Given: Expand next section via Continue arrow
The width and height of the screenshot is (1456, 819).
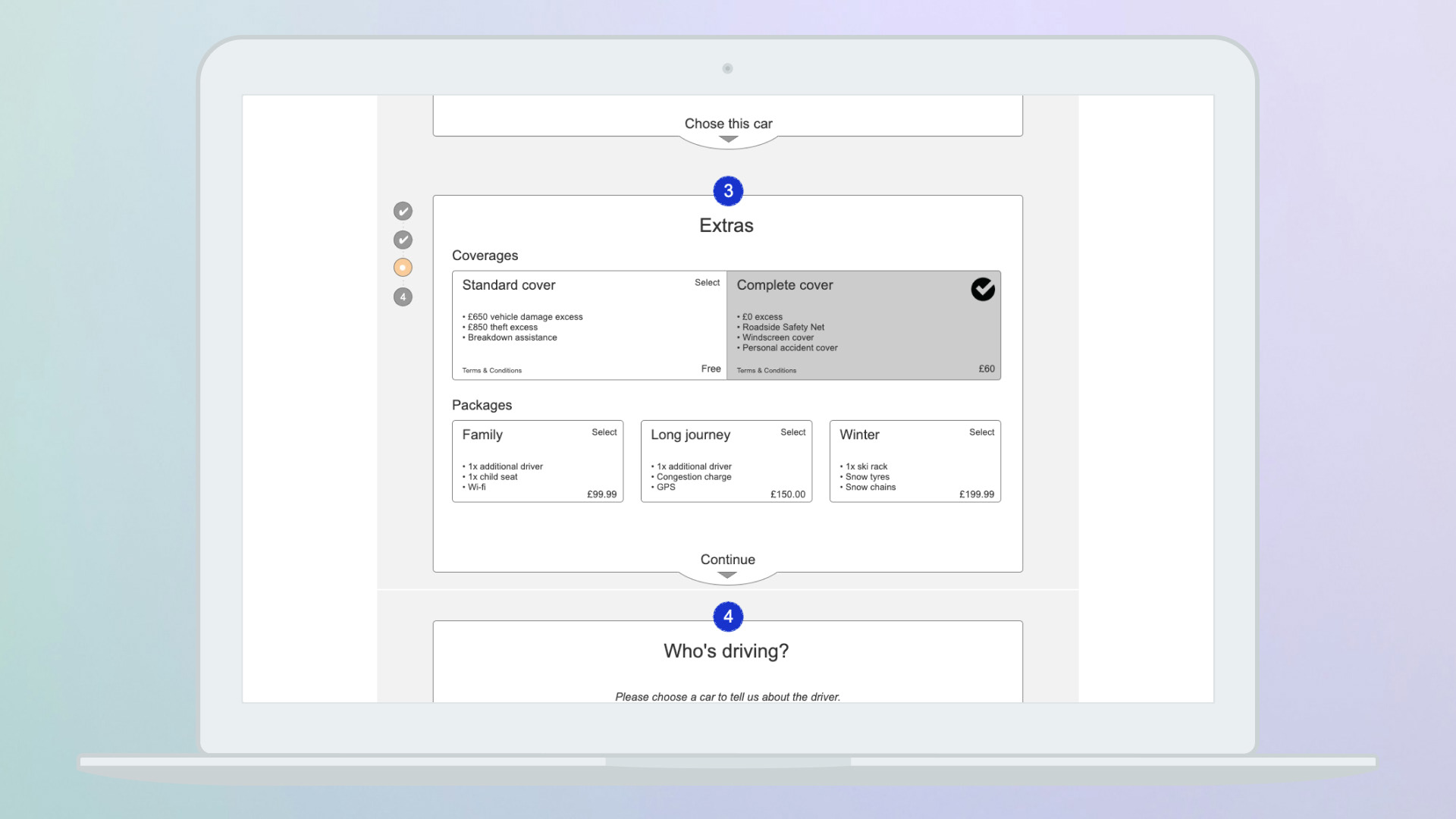Looking at the screenshot, I should click(x=727, y=576).
